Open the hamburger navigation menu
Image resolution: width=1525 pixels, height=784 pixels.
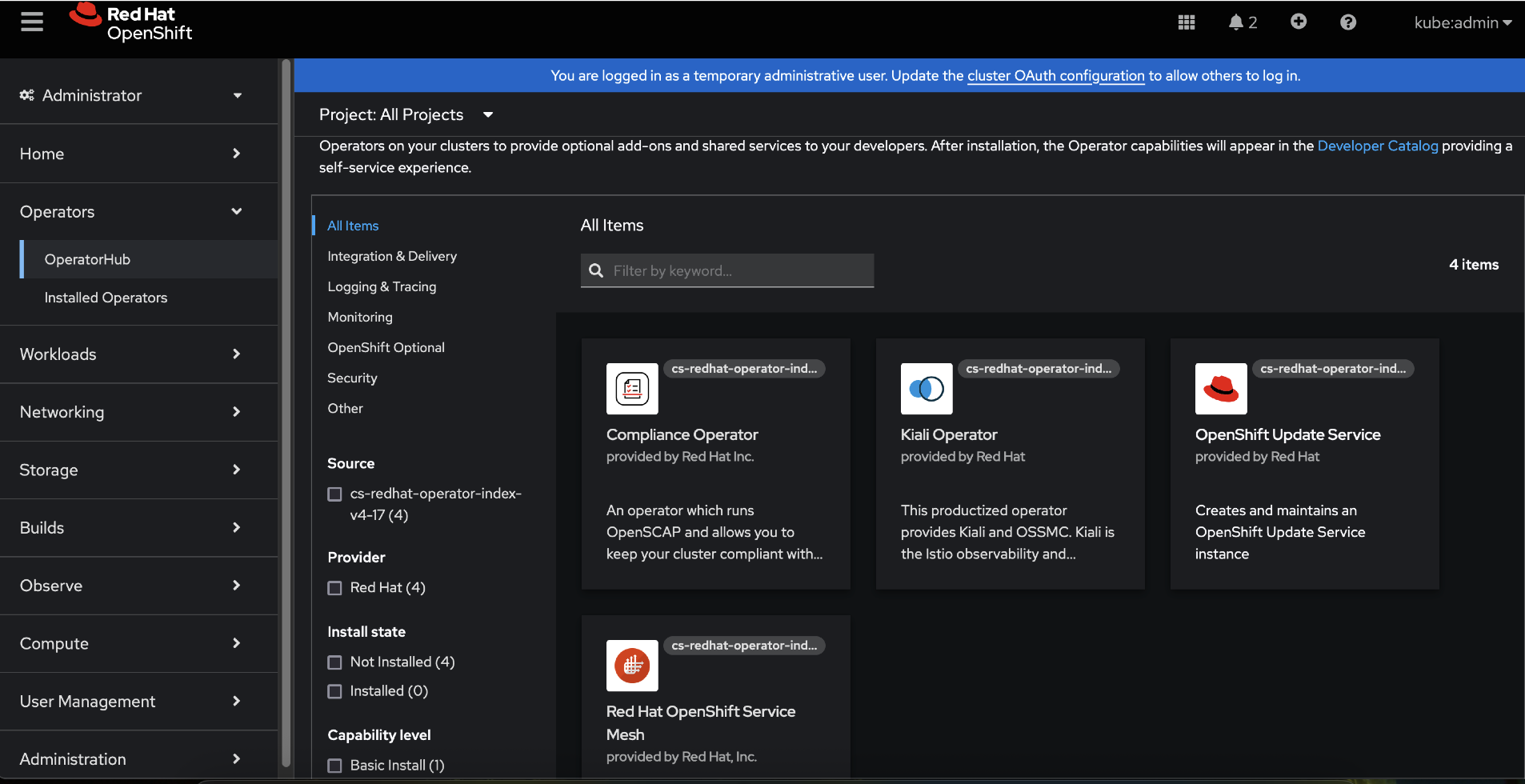tap(32, 22)
